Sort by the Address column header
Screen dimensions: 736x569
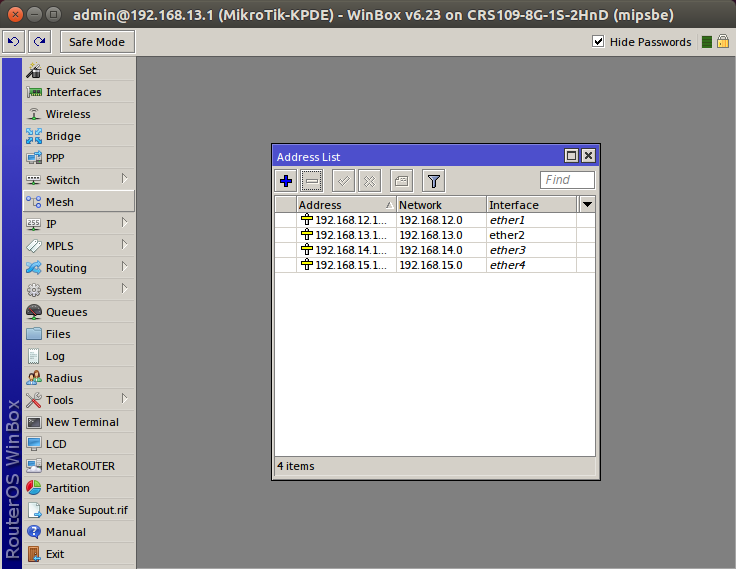(x=346, y=205)
